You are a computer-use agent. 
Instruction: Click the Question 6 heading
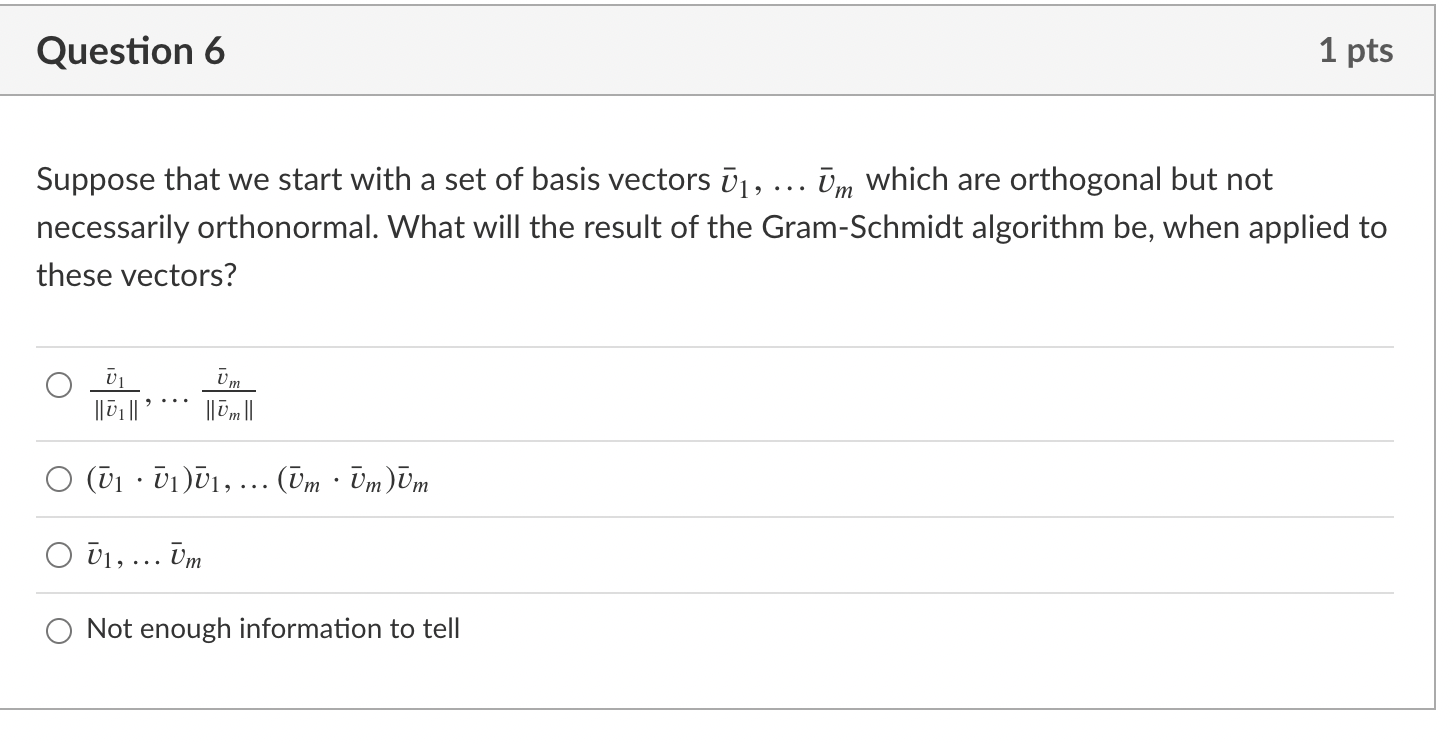pyautogui.click(x=128, y=49)
